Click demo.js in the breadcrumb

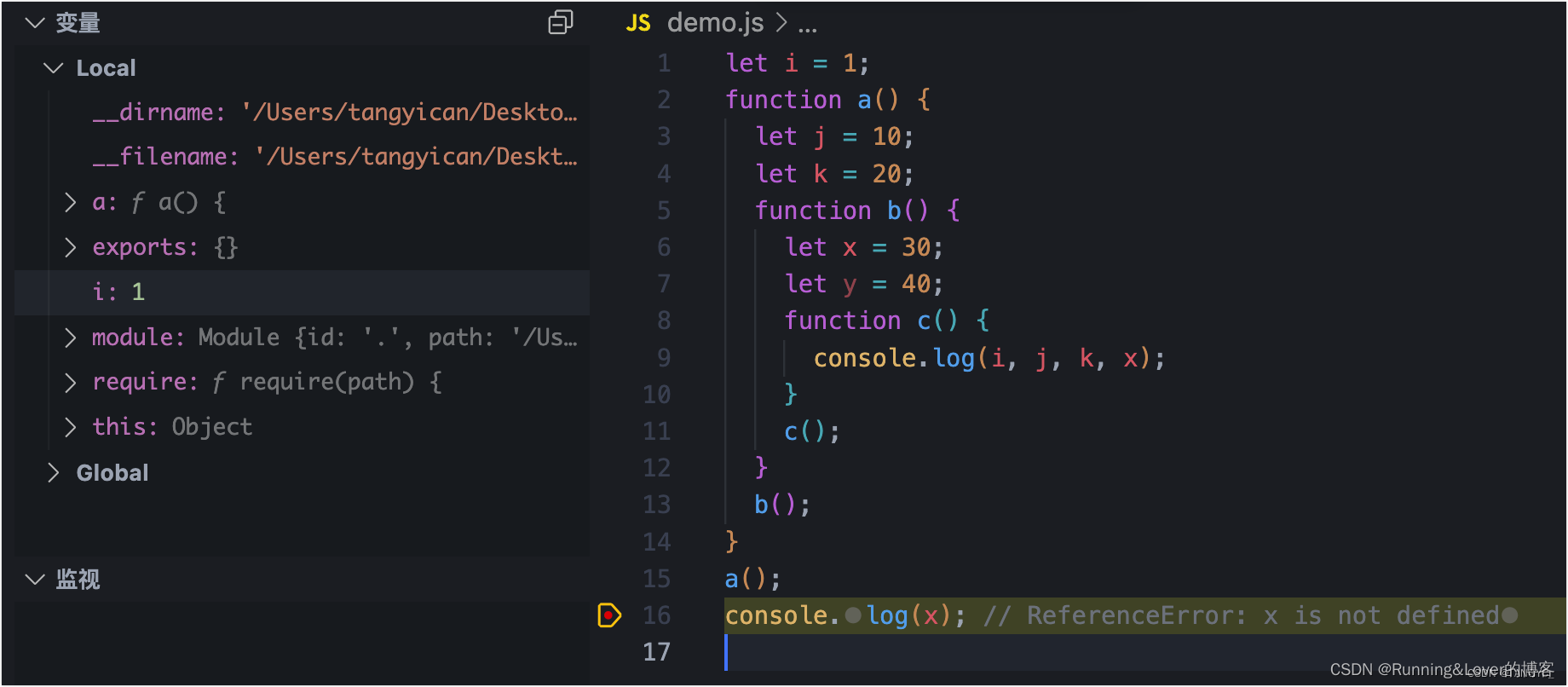715,23
